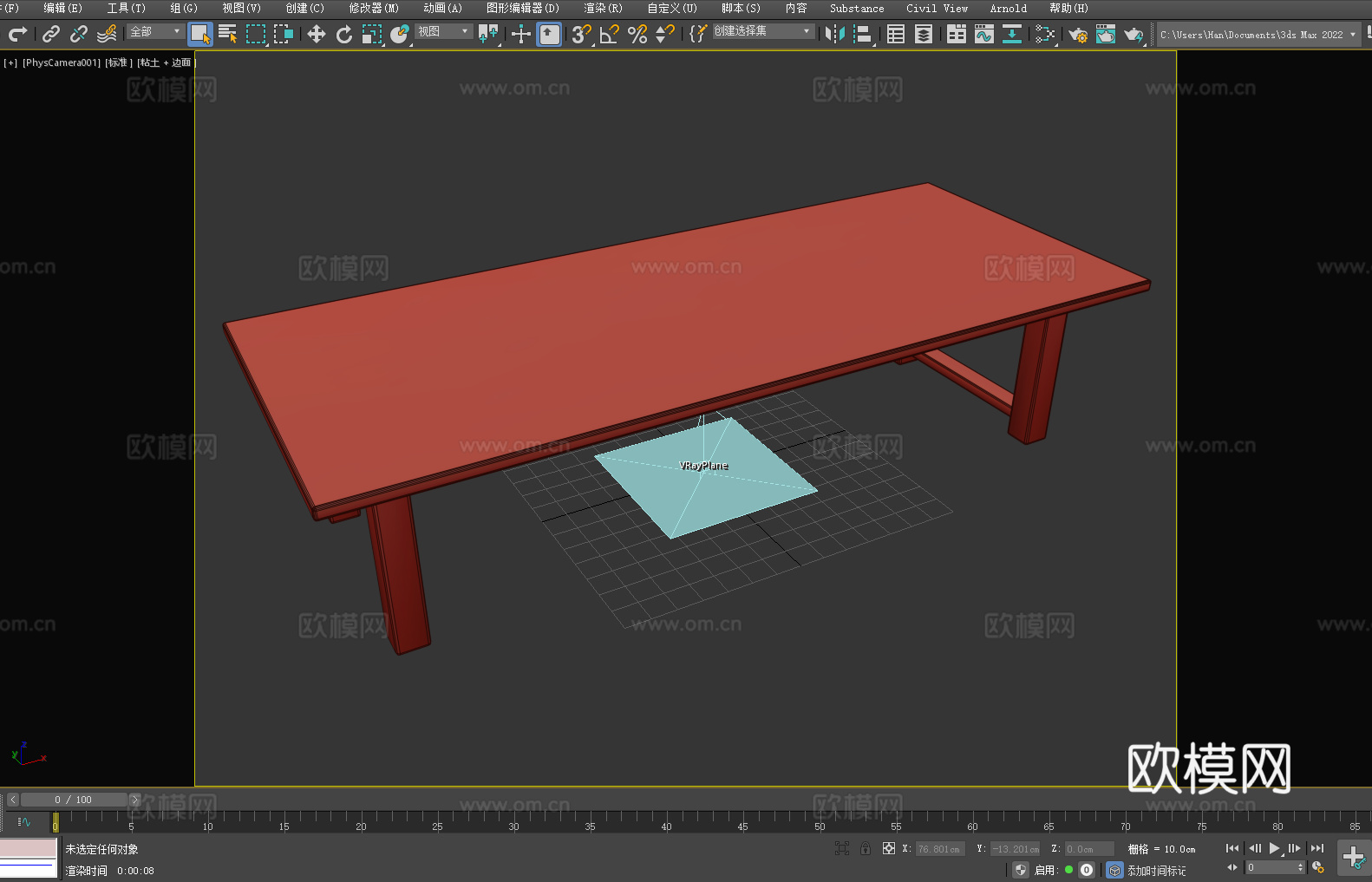Click the Place object tool icon
The image size is (1372, 882).
(x=400, y=34)
